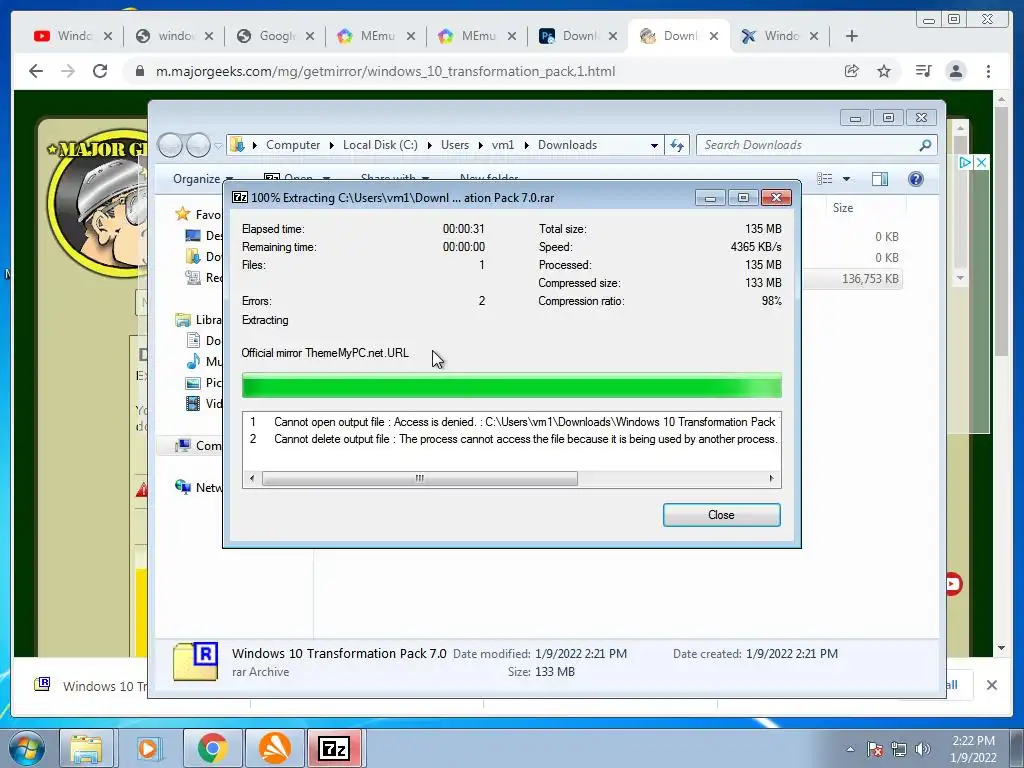Expand arrow after Users in breadcrumb
The width and height of the screenshot is (1024, 768).
(480, 145)
